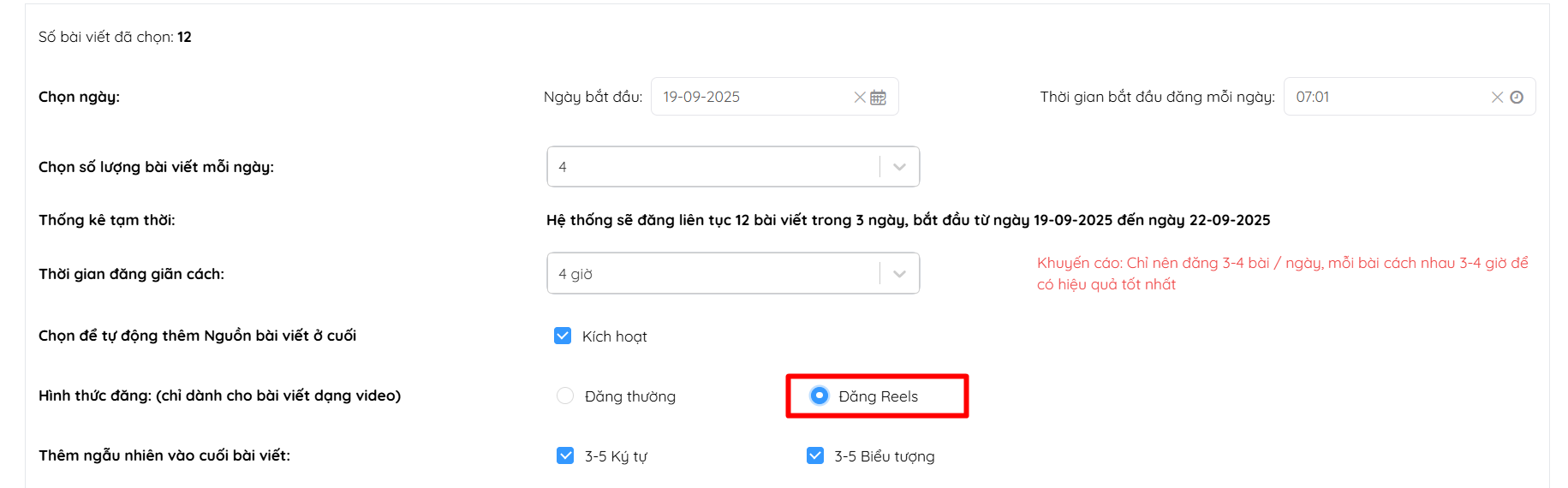The image size is (1568, 488).
Task: Click the 'Đăng Reels' label text
Action: coord(878,396)
